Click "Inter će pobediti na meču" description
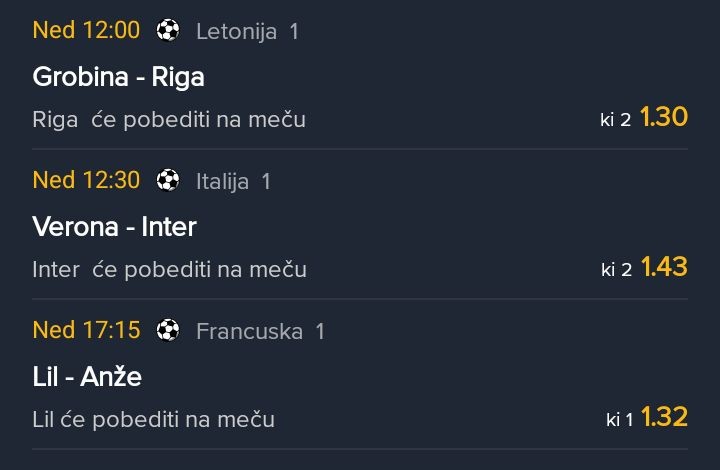The height and width of the screenshot is (470, 720). click(x=169, y=270)
